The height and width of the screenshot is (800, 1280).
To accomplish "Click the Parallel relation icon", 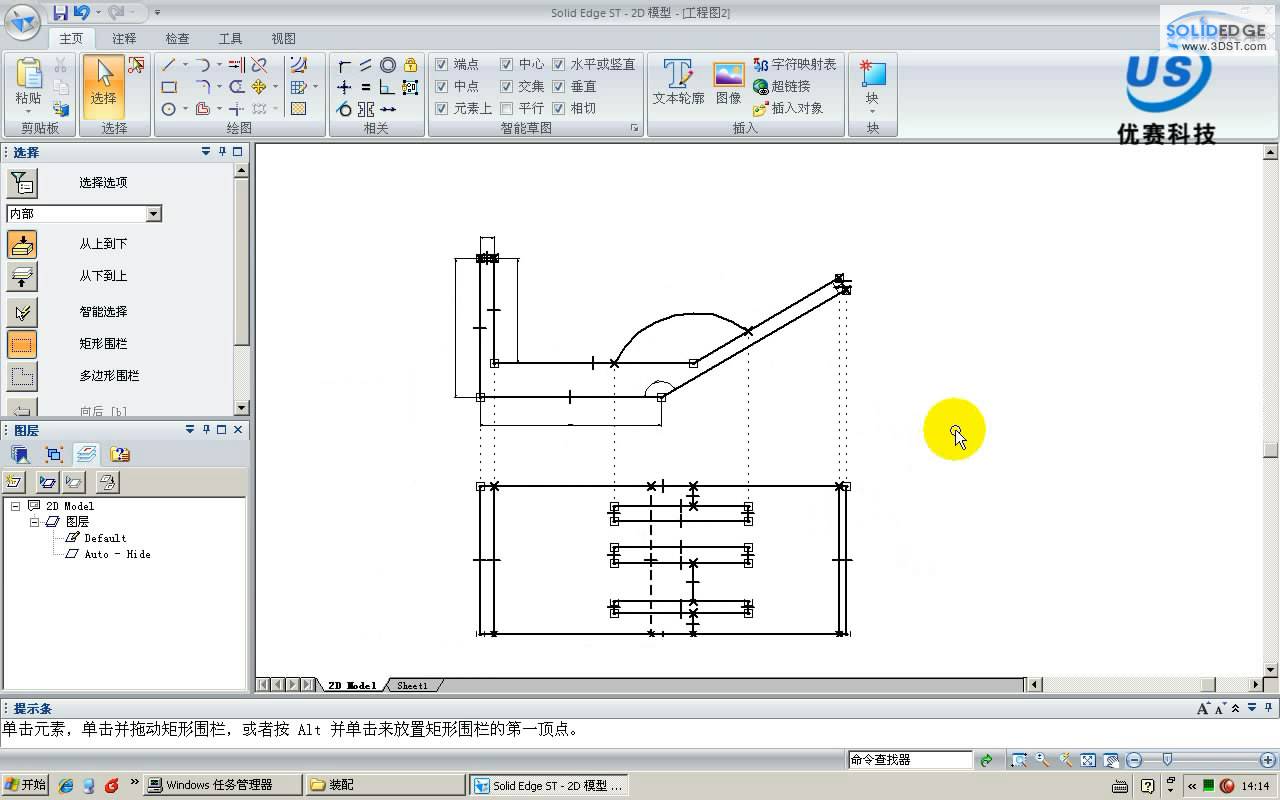I will tap(366, 65).
